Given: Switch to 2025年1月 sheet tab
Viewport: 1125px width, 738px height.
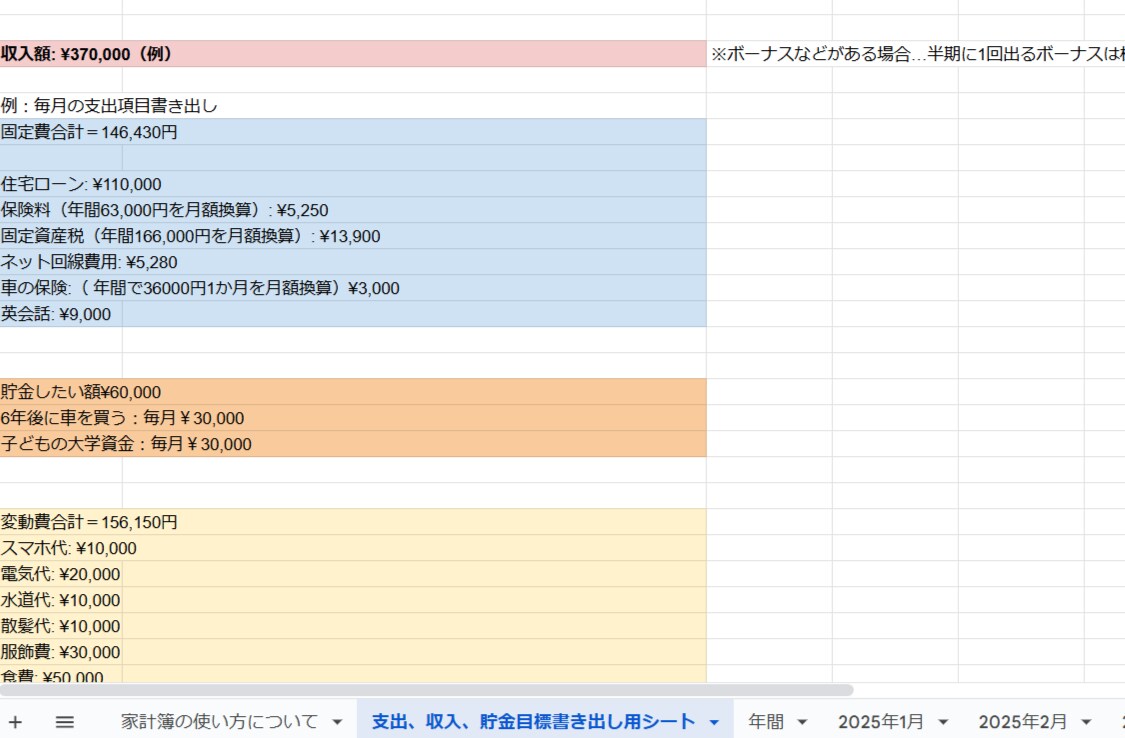Looking at the screenshot, I should point(880,722).
